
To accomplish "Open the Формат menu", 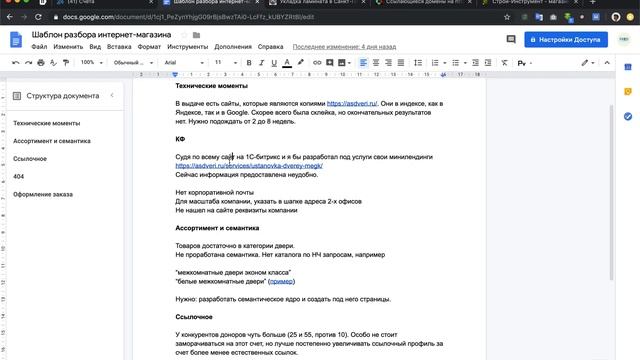I will tap(149, 47).
